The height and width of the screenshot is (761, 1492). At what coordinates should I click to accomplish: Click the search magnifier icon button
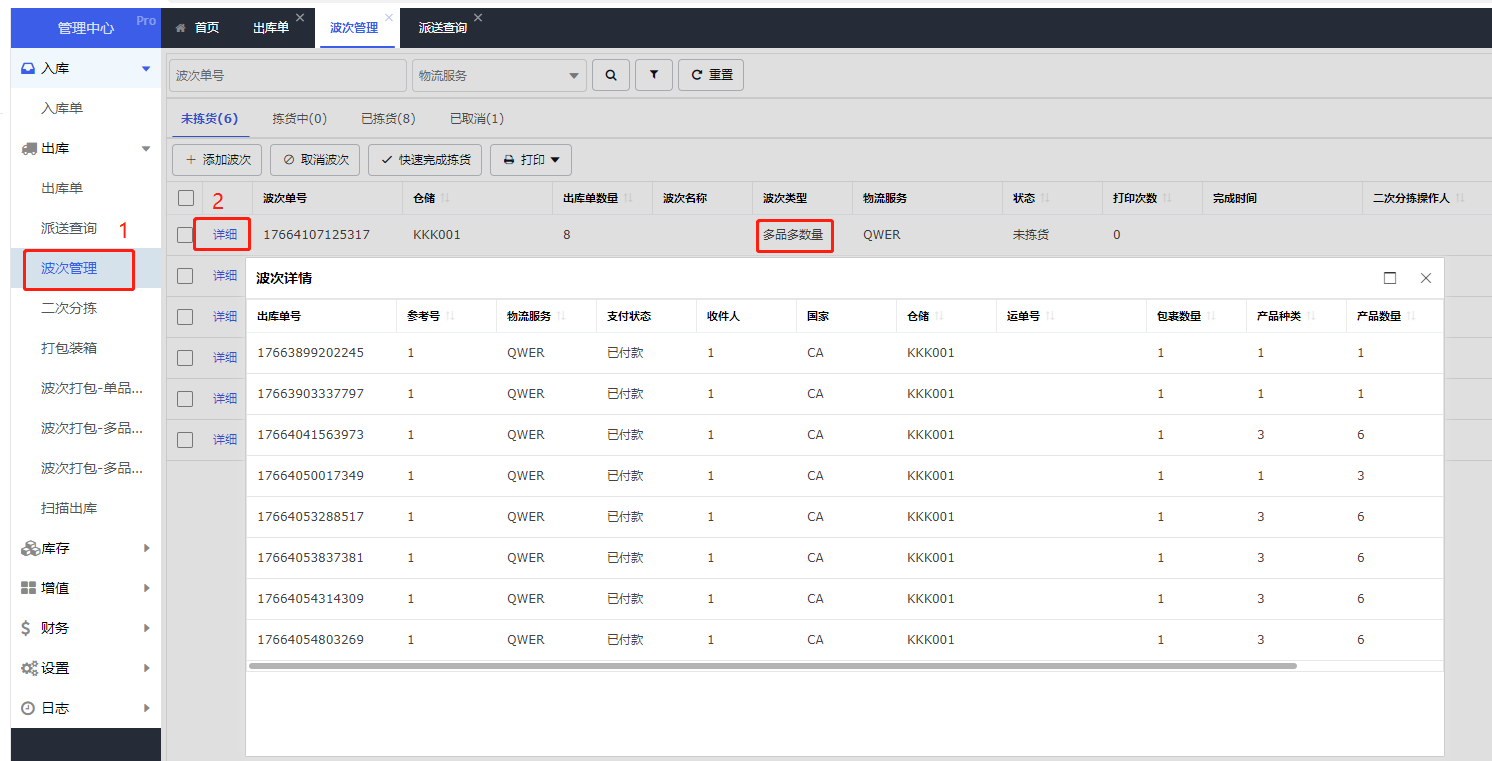click(x=611, y=75)
